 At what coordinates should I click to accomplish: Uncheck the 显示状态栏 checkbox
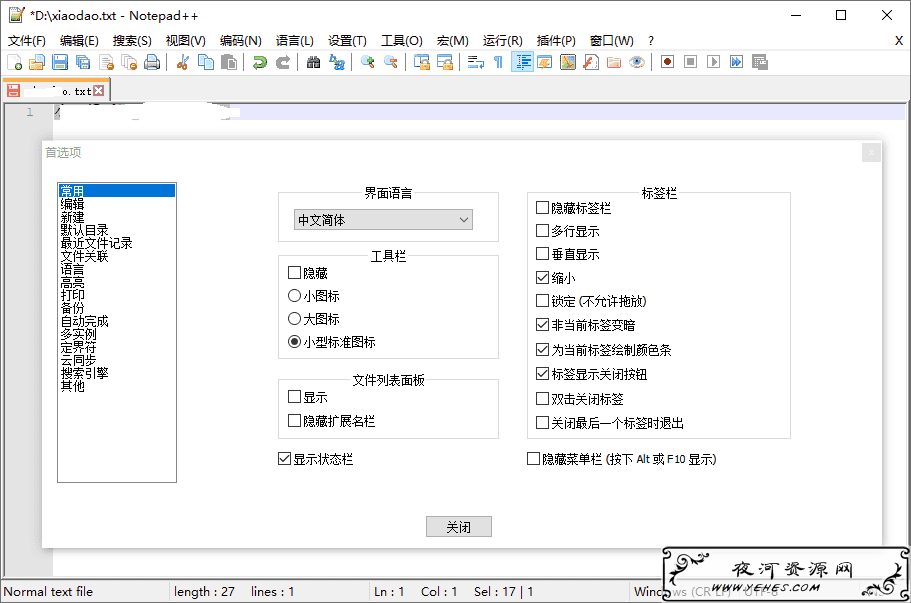284,459
